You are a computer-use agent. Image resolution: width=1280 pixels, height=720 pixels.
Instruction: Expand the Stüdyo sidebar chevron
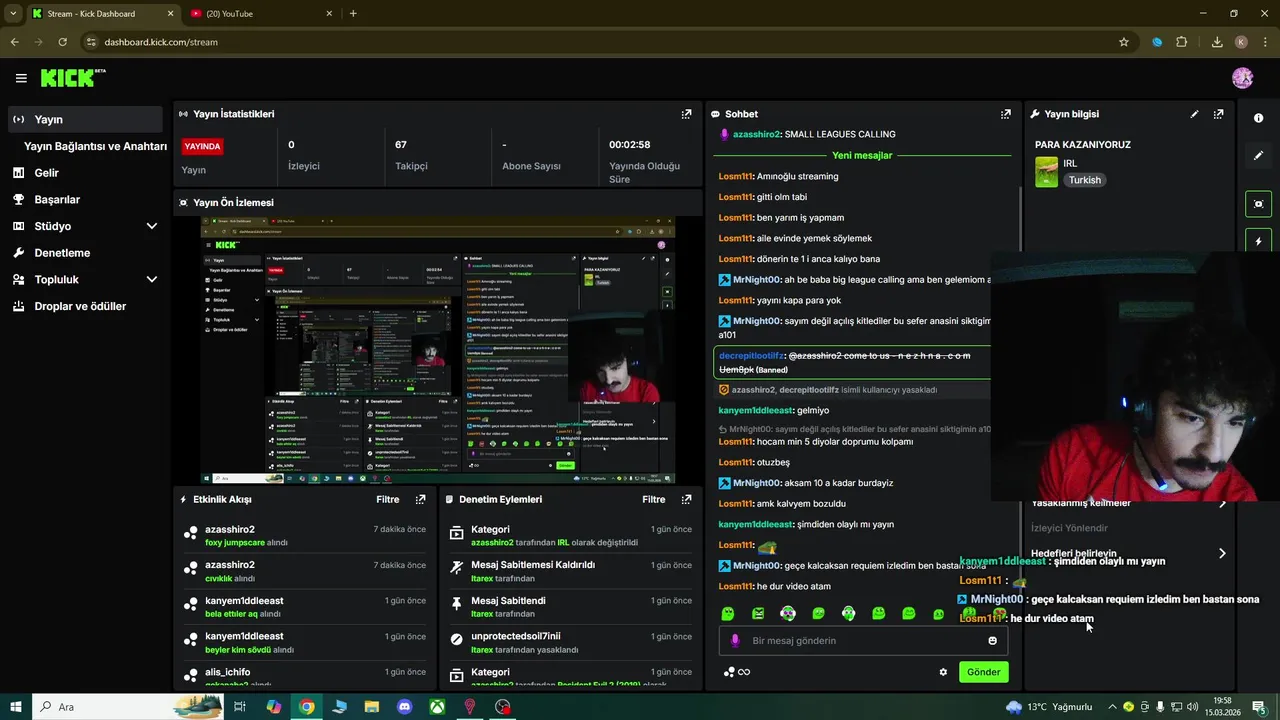coord(151,226)
